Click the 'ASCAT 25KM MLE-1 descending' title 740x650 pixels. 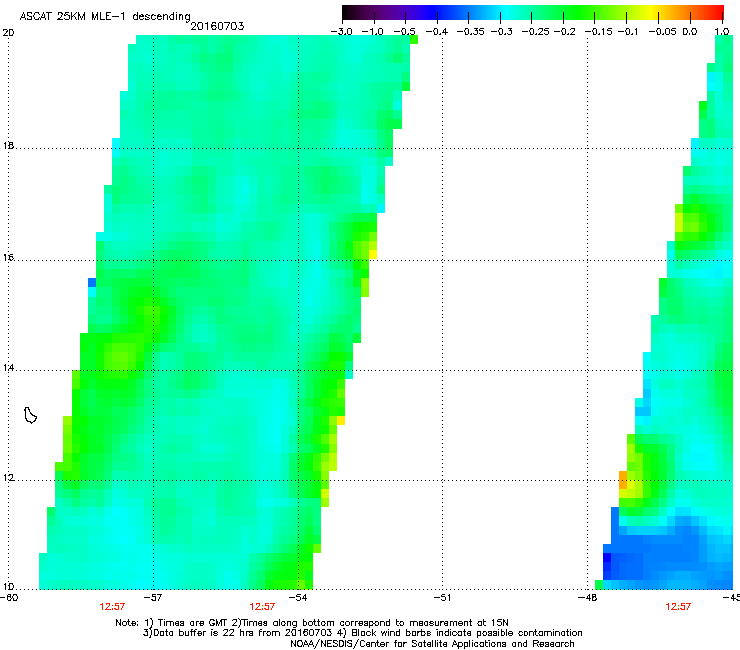105,16
